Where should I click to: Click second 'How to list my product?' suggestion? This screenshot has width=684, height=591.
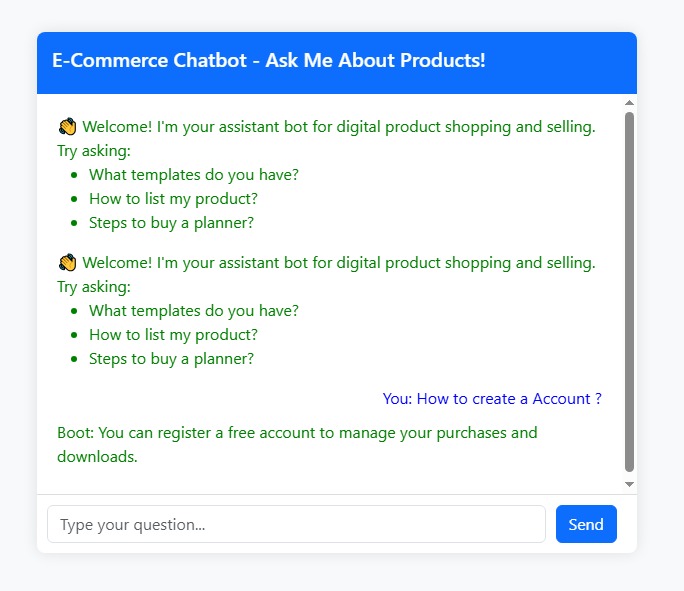173,335
